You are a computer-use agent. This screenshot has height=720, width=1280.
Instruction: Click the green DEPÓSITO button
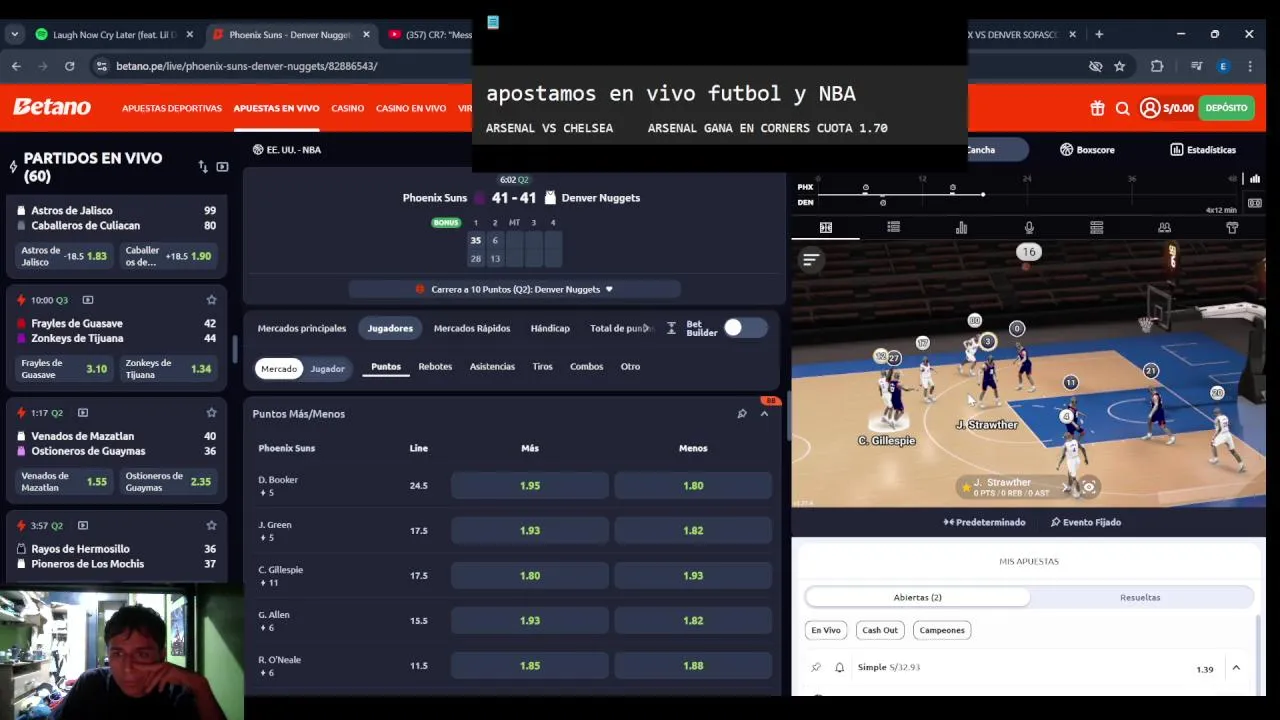pyautogui.click(x=1226, y=108)
